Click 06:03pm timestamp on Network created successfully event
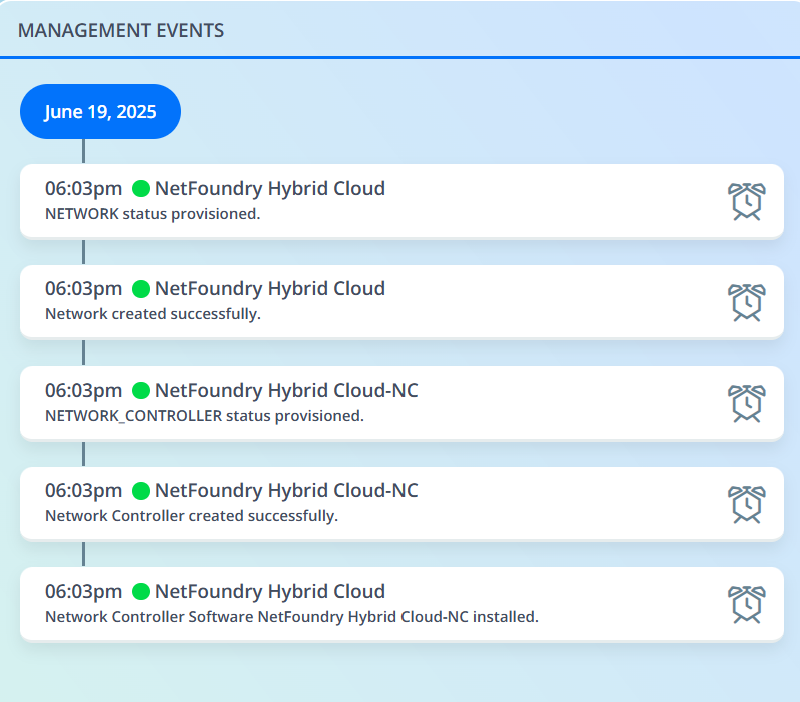This screenshot has width=800, height=702. click(84, 289)
